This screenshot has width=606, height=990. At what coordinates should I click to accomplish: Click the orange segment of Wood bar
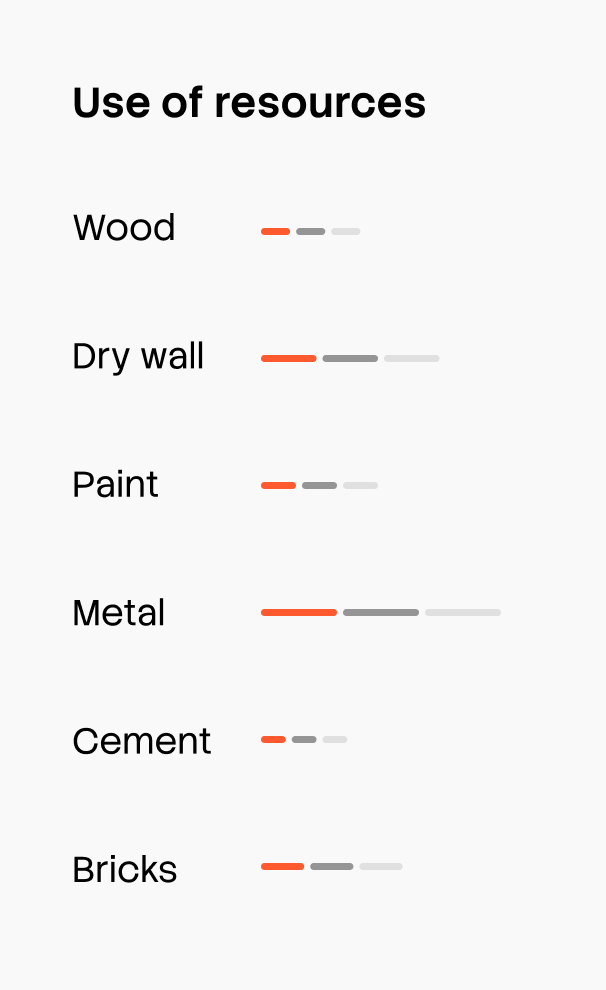275,231
